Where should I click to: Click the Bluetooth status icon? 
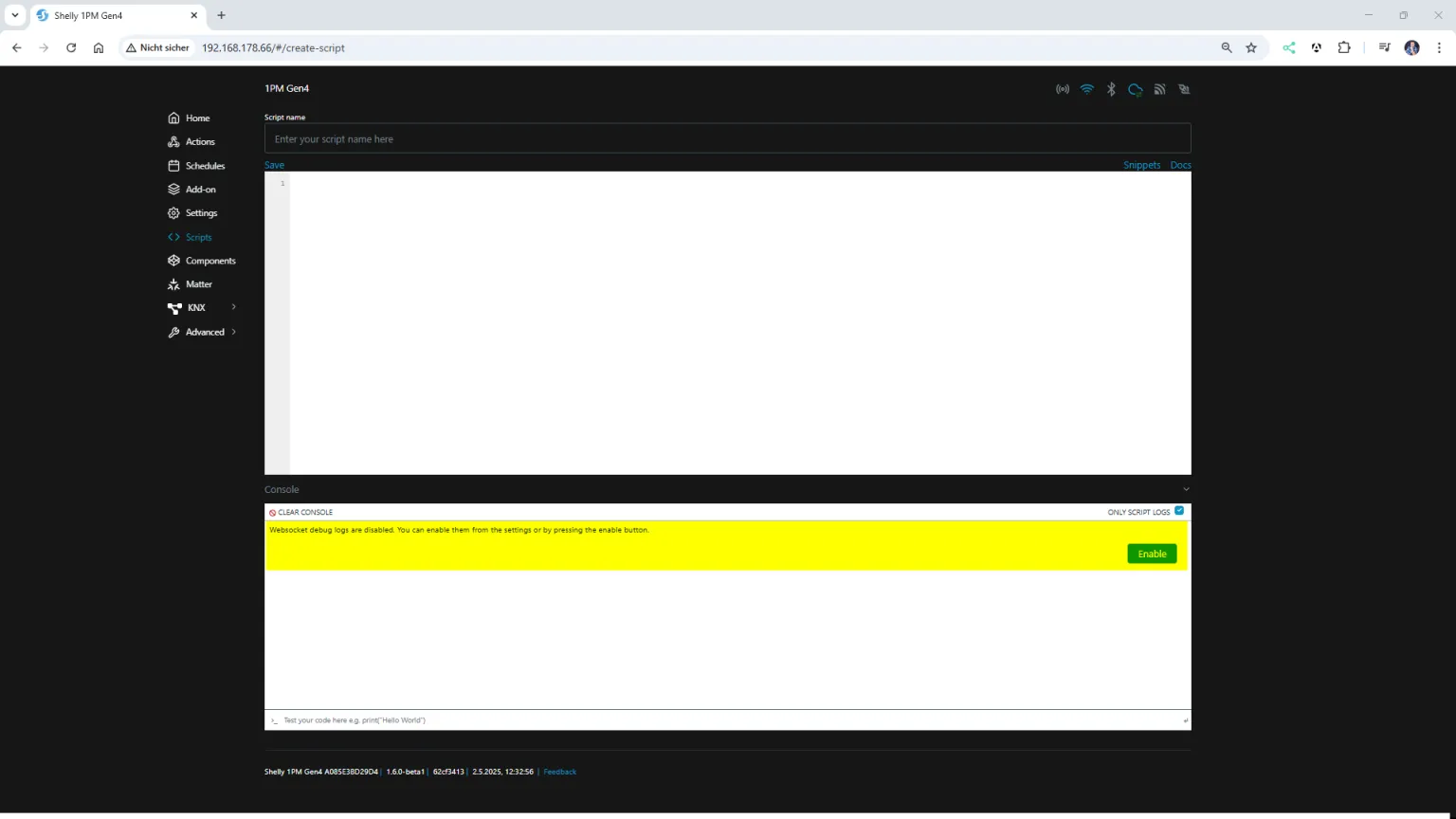(1110, 88)
